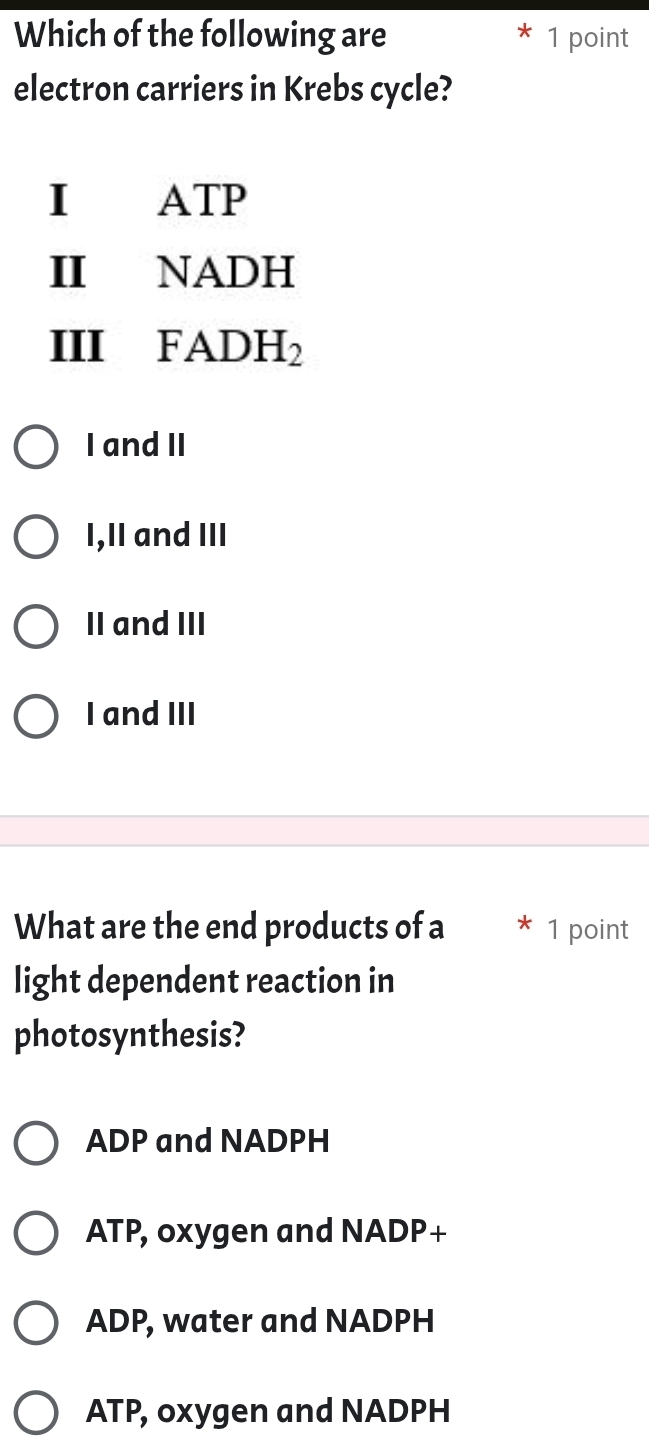Select the 'I and II' radio button
This screenshot has width=649, height=1450.
(x=35, y=448)
